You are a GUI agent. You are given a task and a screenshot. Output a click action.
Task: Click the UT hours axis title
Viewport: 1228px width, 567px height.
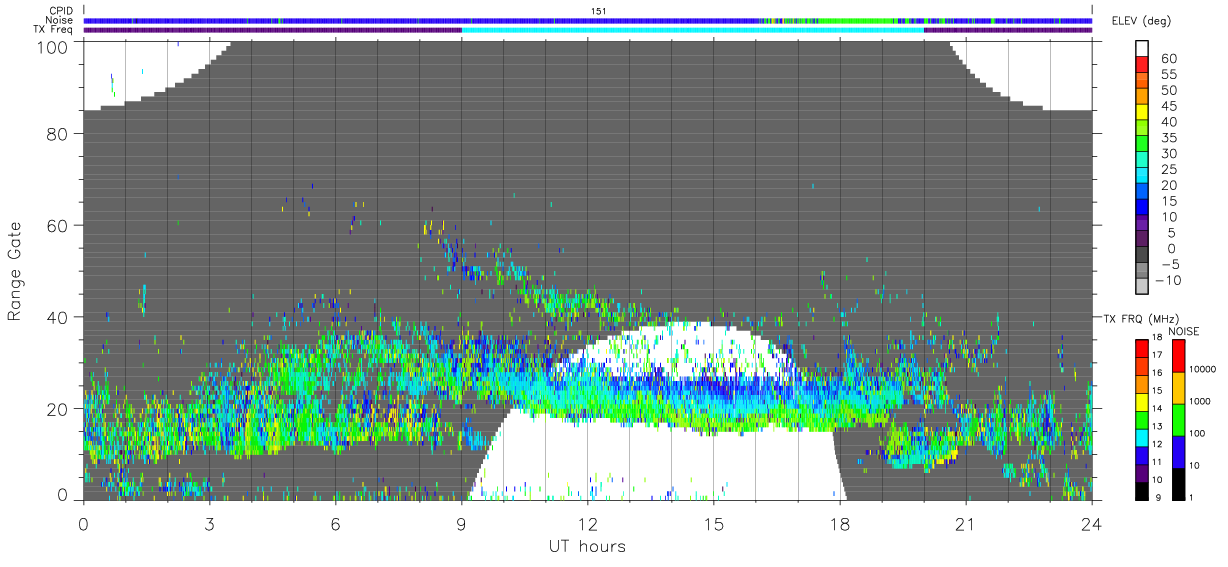pyautogui.click(x=587, y=547)
